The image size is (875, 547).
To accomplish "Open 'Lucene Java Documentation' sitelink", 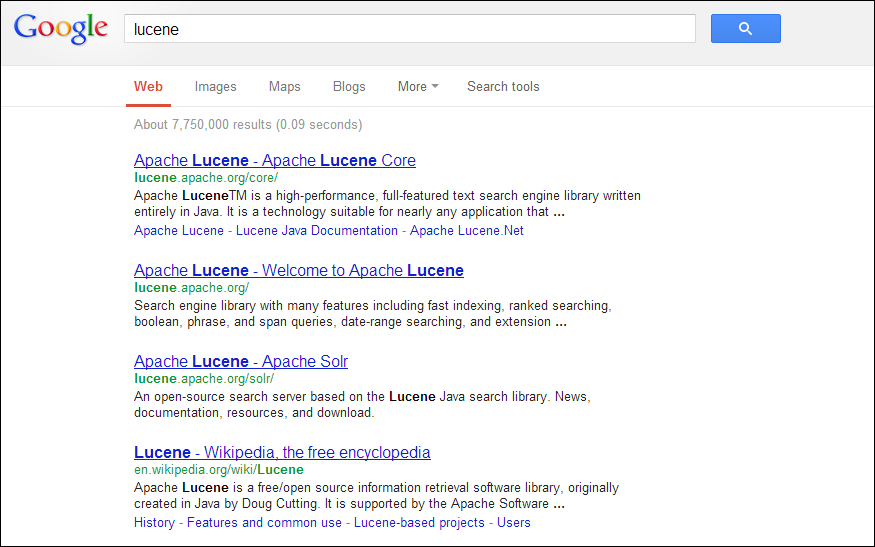I will click(x=316, y=231).
